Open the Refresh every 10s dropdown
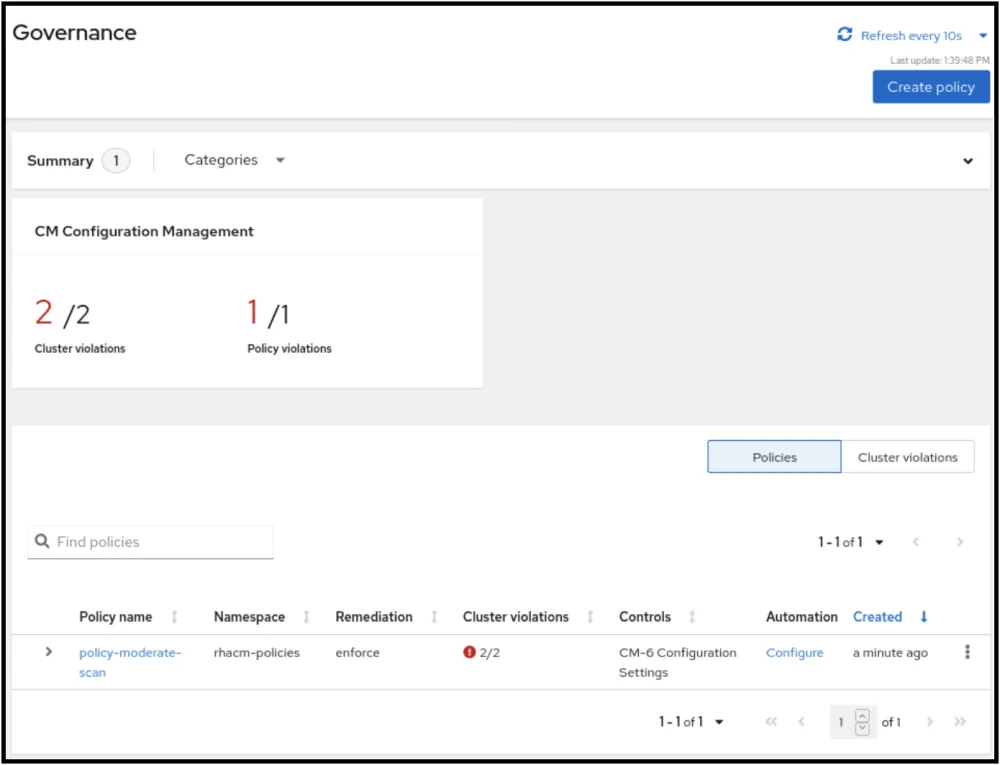 982,36
